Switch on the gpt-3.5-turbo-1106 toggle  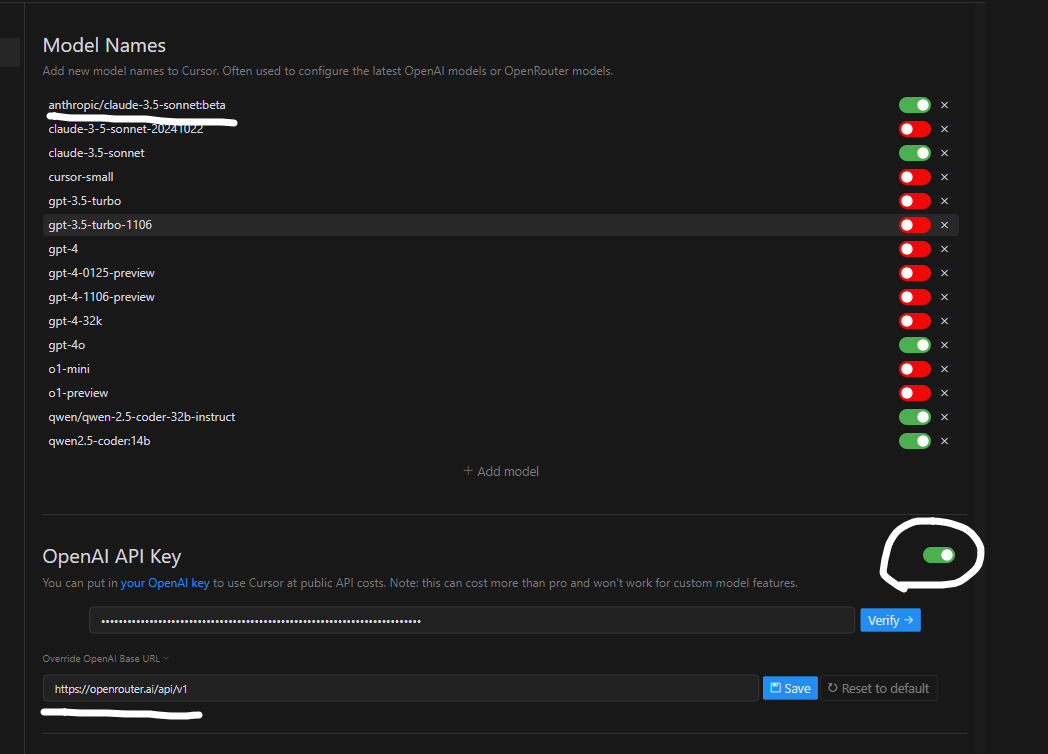click(915, 225)
